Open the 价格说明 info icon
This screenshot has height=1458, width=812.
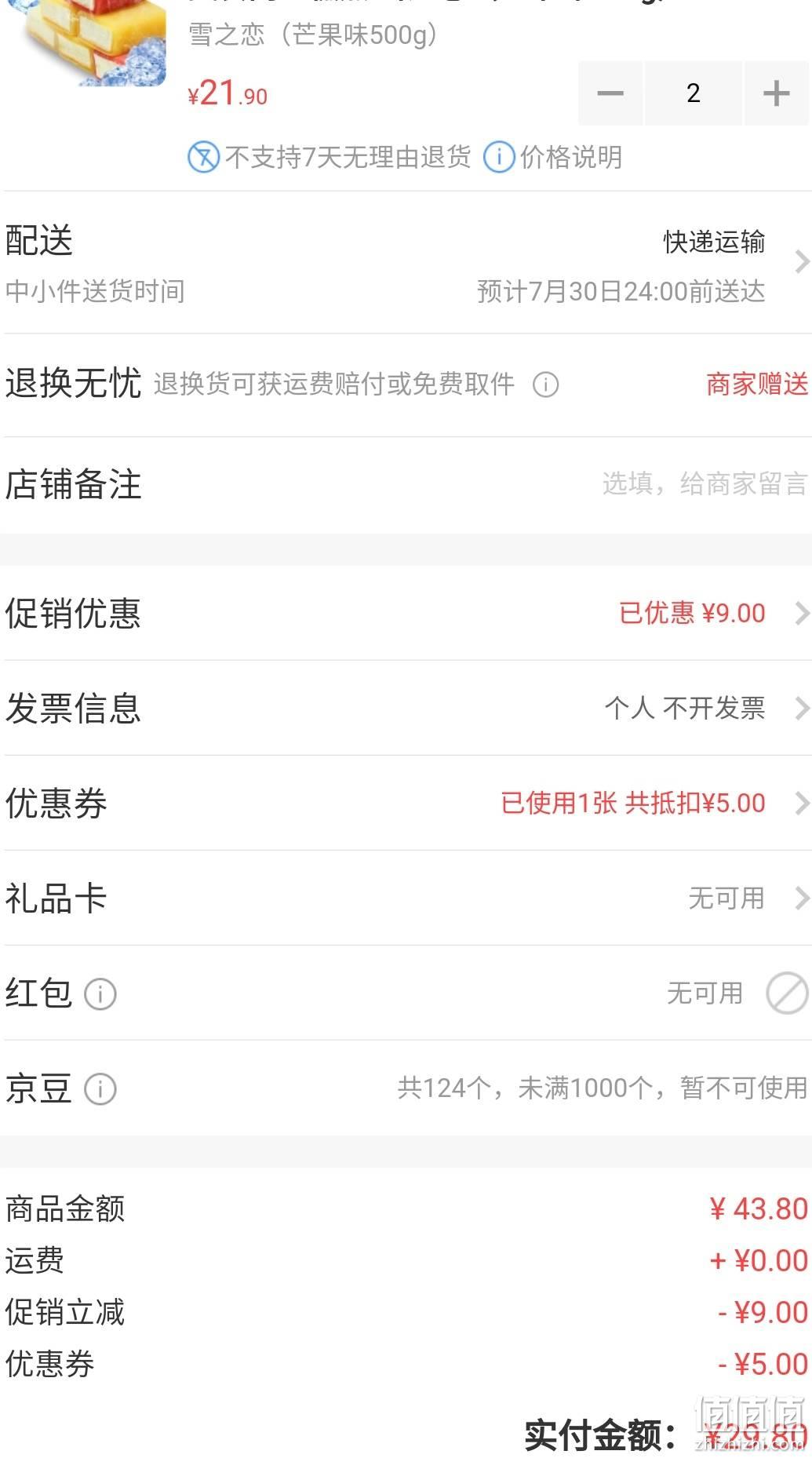[499, 158]
